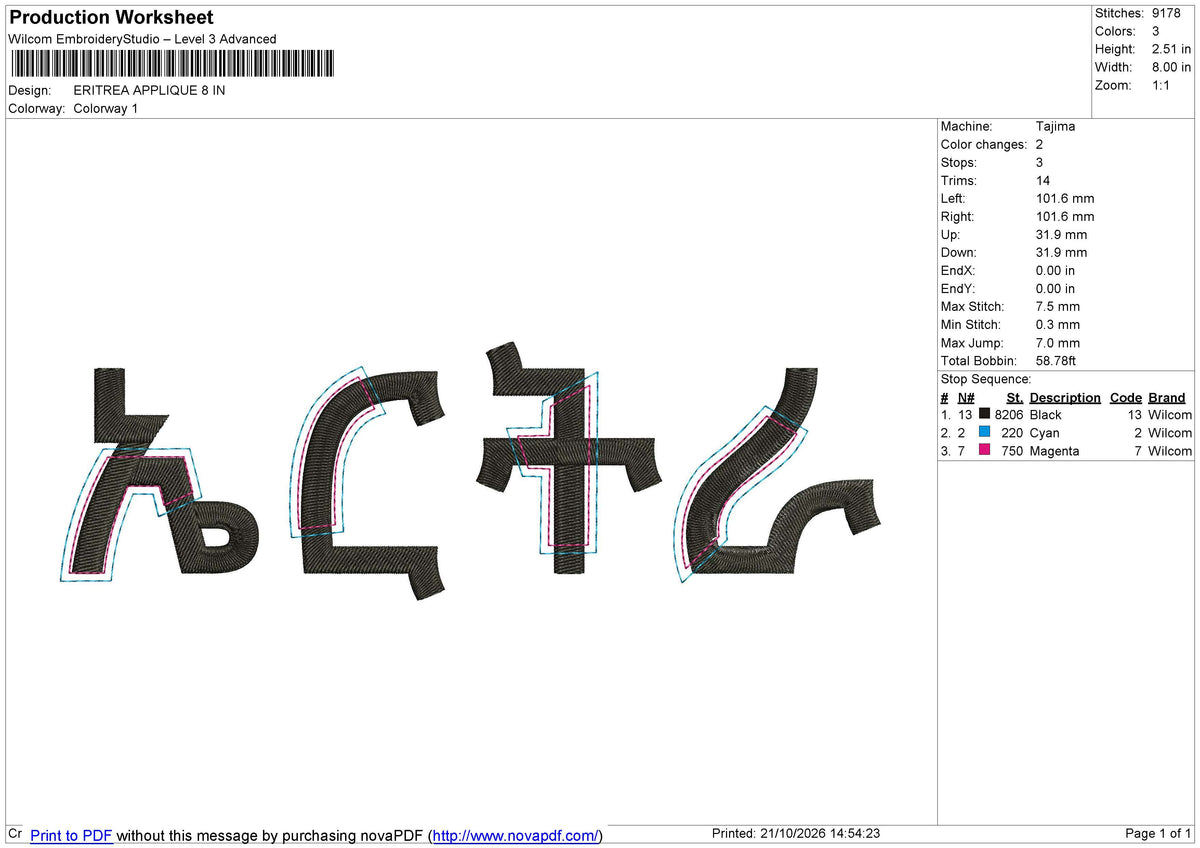Click the 'Production Worksheet' heading
Image resolution: width=1200 pixels, height=848 pixels.
(111, 18)
